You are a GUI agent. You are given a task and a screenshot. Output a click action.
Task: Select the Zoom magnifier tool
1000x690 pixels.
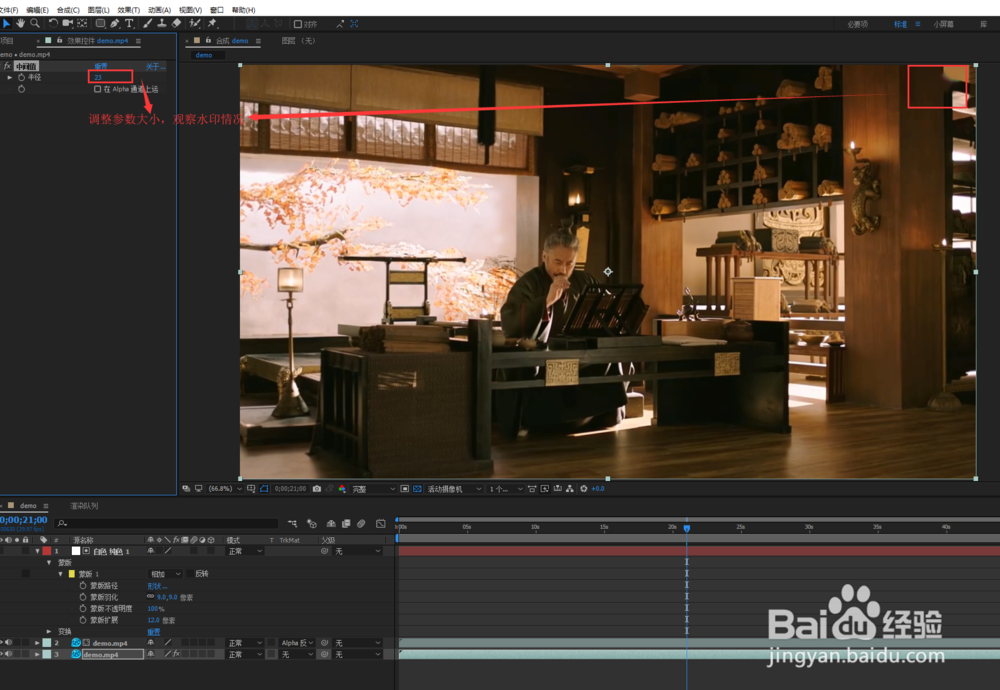35,24
